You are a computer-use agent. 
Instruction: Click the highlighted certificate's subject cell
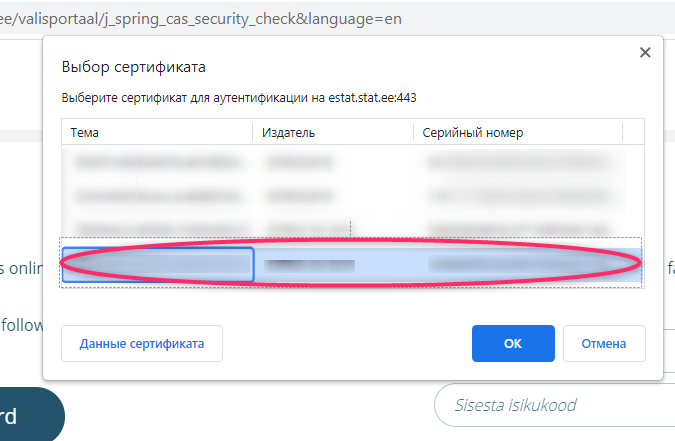[158, 264]
